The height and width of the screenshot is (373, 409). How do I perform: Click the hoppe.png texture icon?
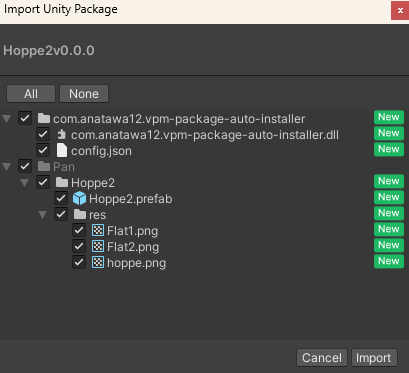[x=98, y=262]
